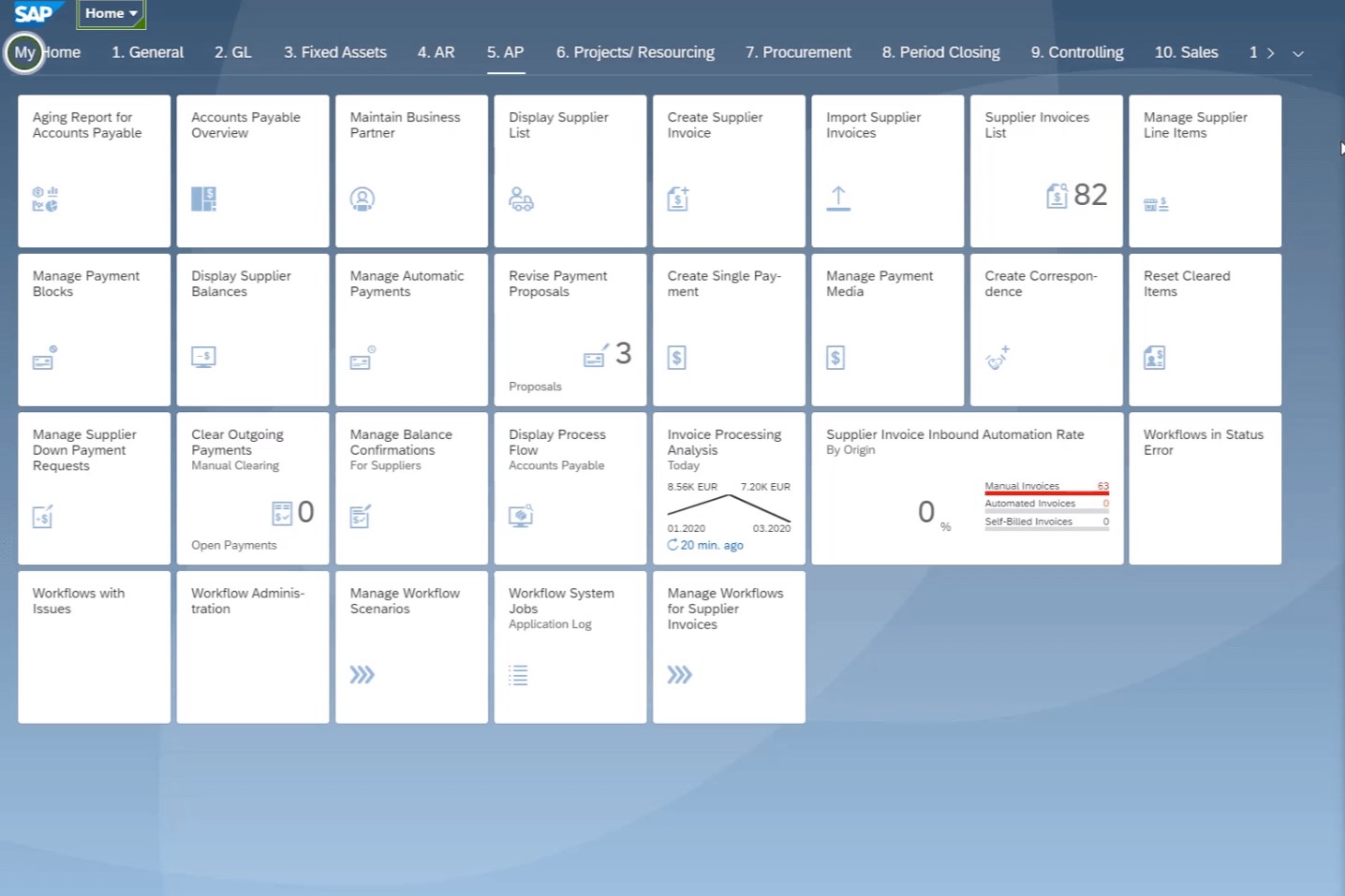Click the Import Supplier Invoices upload arrow icon
The image size is (1345, 896).
point(838,198)
